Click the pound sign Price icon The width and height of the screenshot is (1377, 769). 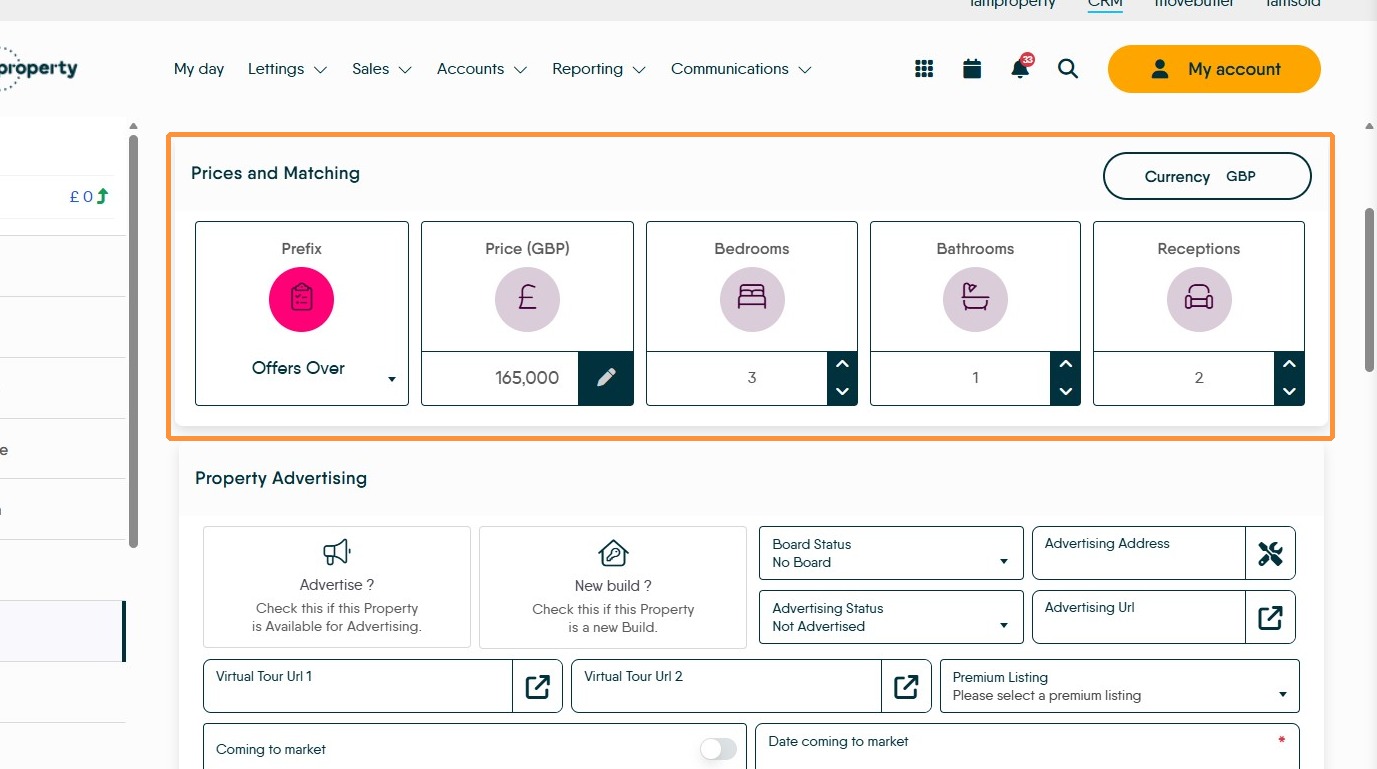point(527,299)
